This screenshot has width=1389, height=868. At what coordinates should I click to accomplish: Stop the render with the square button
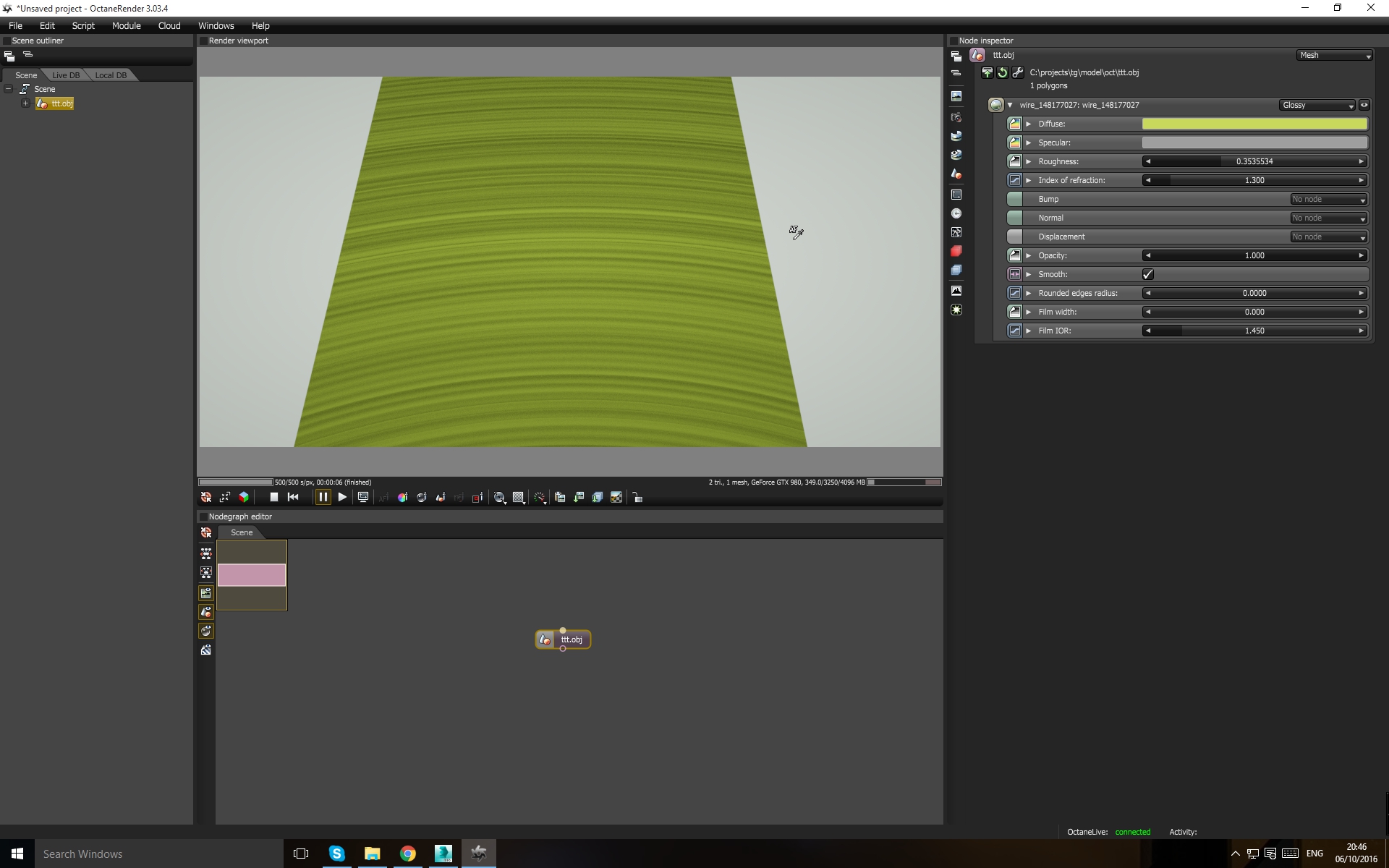pos(273,497)
